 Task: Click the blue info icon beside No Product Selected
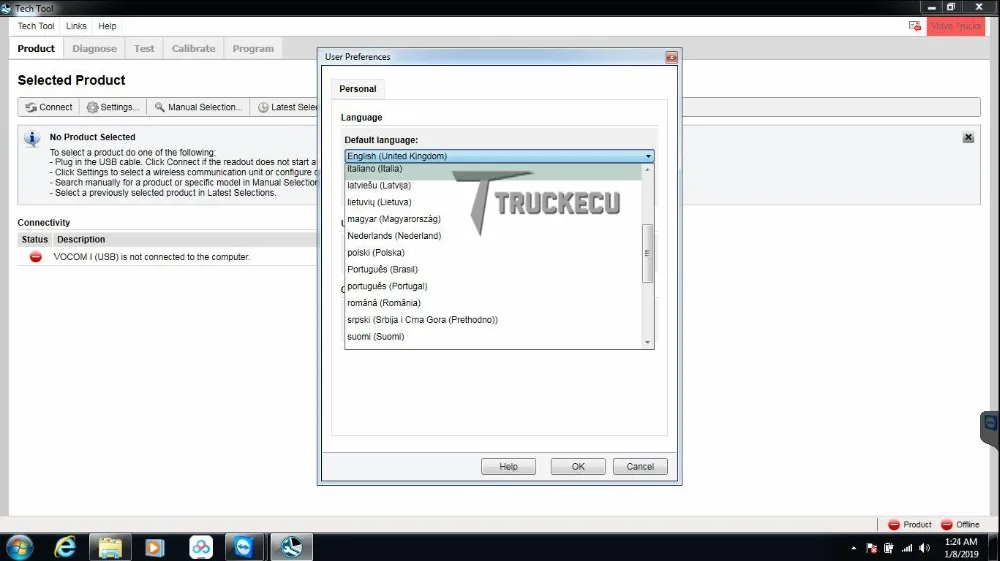pyautogui.click(x=32, y=138)
